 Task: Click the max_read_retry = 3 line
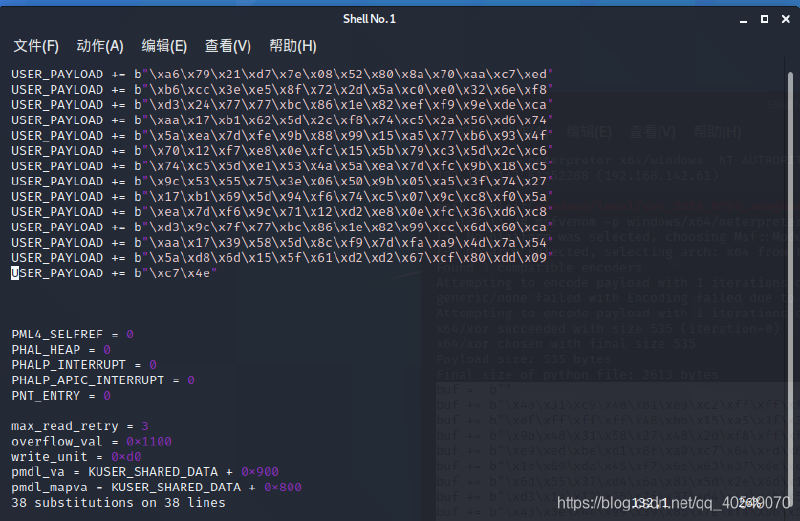tap(80, 426)
